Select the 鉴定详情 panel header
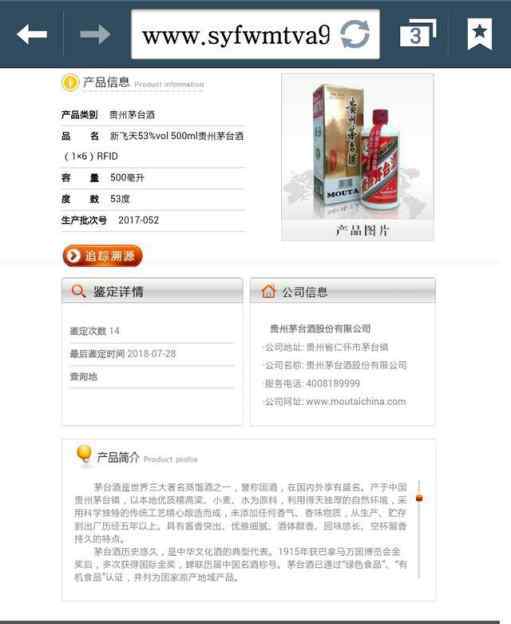Image resolution: width=511 pixels, height=624 pixels. [152, 291]
